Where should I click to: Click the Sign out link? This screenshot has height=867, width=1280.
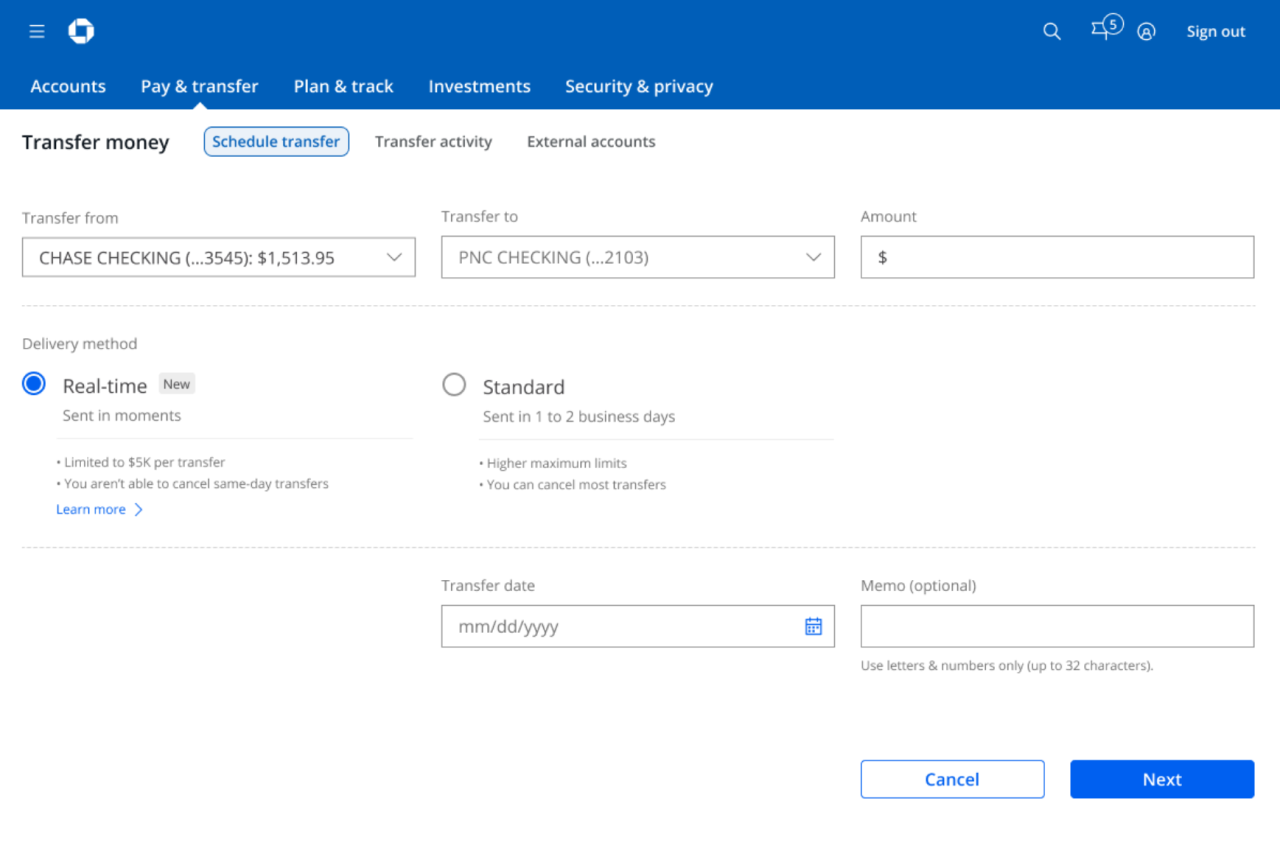click(x=1216, y=32)
